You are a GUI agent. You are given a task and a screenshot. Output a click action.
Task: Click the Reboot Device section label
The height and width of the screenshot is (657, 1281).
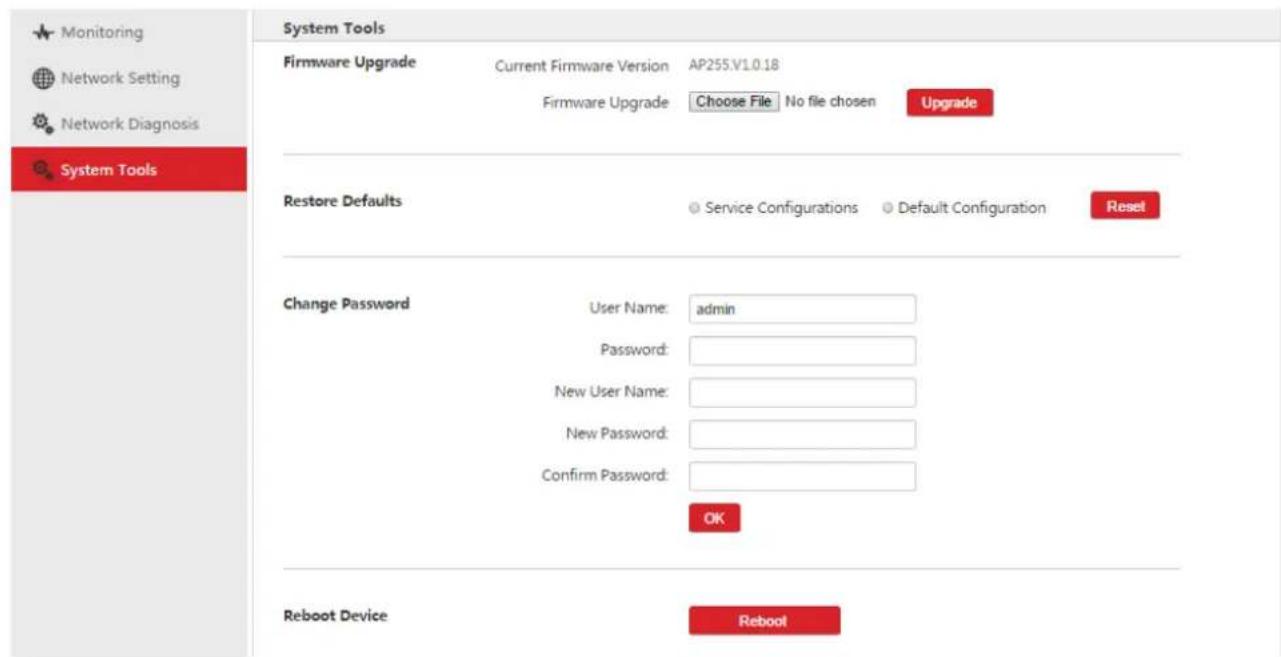(x=335, y=615)
